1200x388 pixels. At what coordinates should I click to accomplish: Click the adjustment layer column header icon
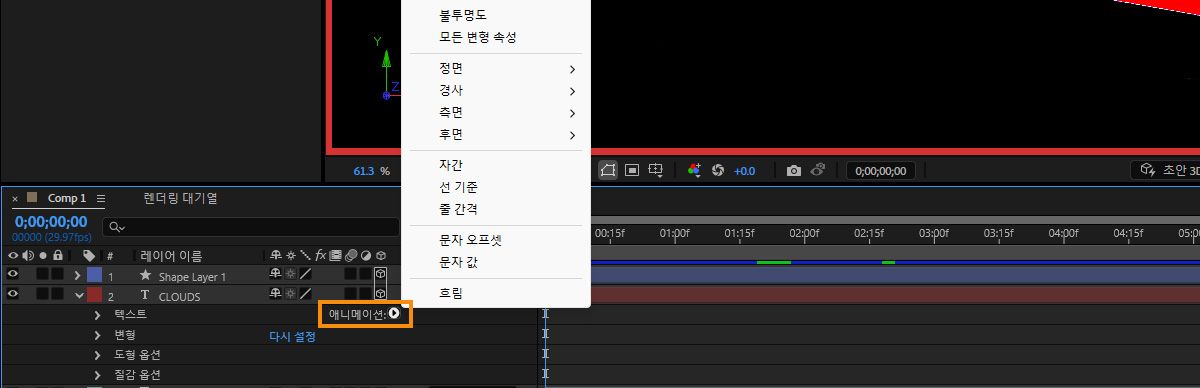pyautogui.click(x=365, y=256)
